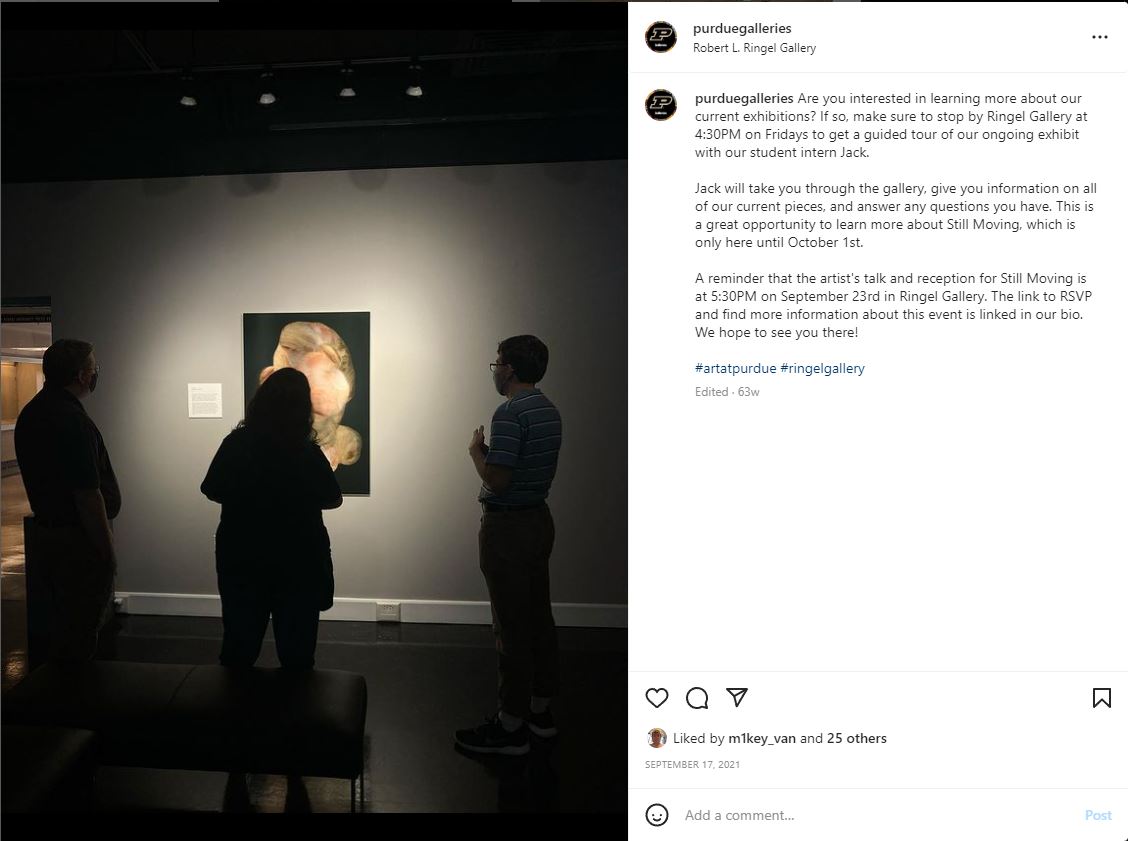Click the September 17, 2021 date

pyautogui.click(x=692, y=765)
